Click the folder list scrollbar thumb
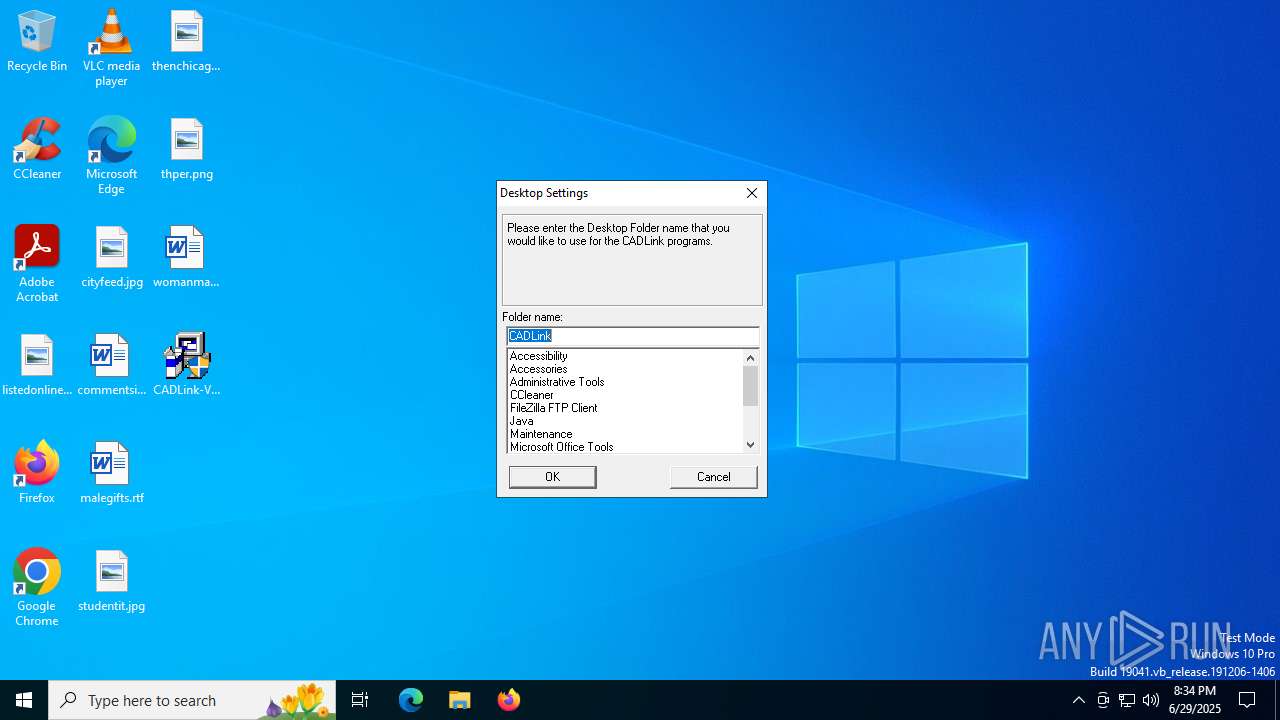This screenshot has width=1280, height=720. pyautogui.click(x=750, y=386)
